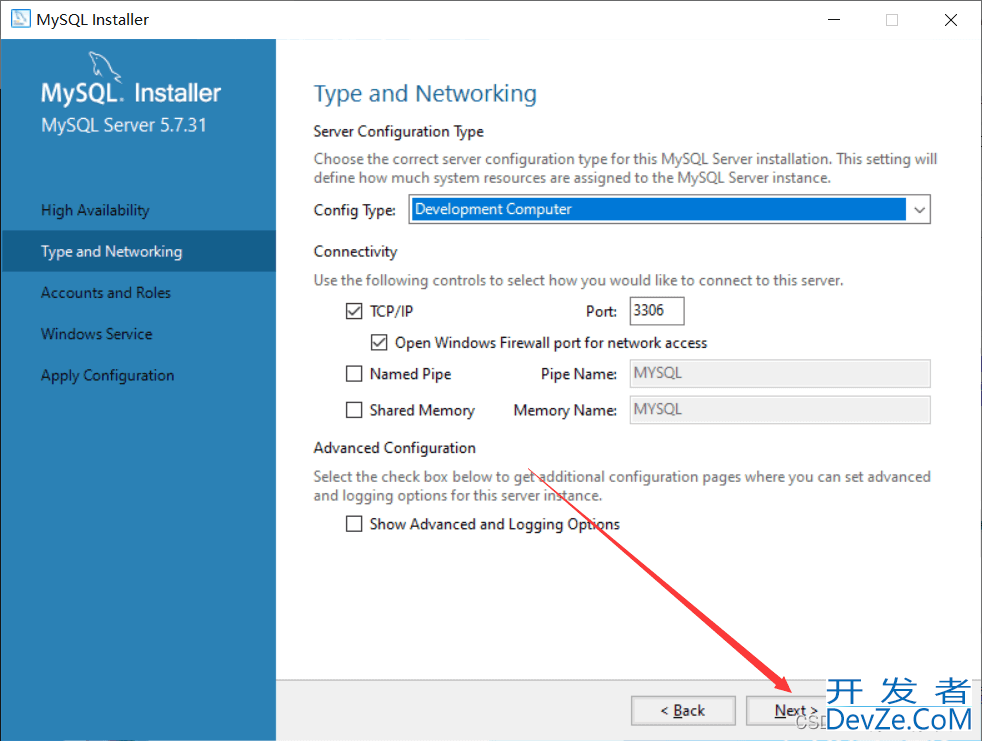Viewport: 982px width, 741px height.
Task: Check the Named Pipe option
Action: point(354,373)
